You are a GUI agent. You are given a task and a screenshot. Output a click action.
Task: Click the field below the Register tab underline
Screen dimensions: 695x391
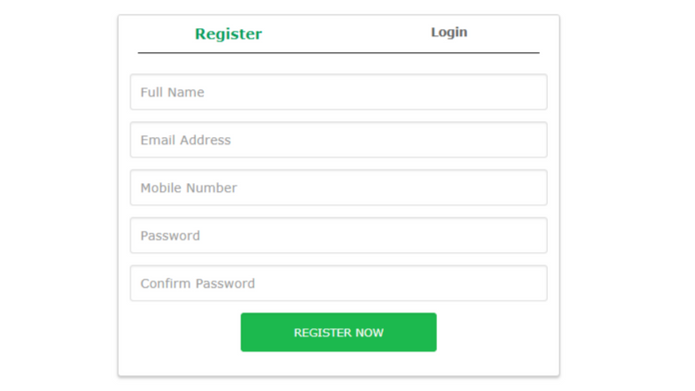339,92
